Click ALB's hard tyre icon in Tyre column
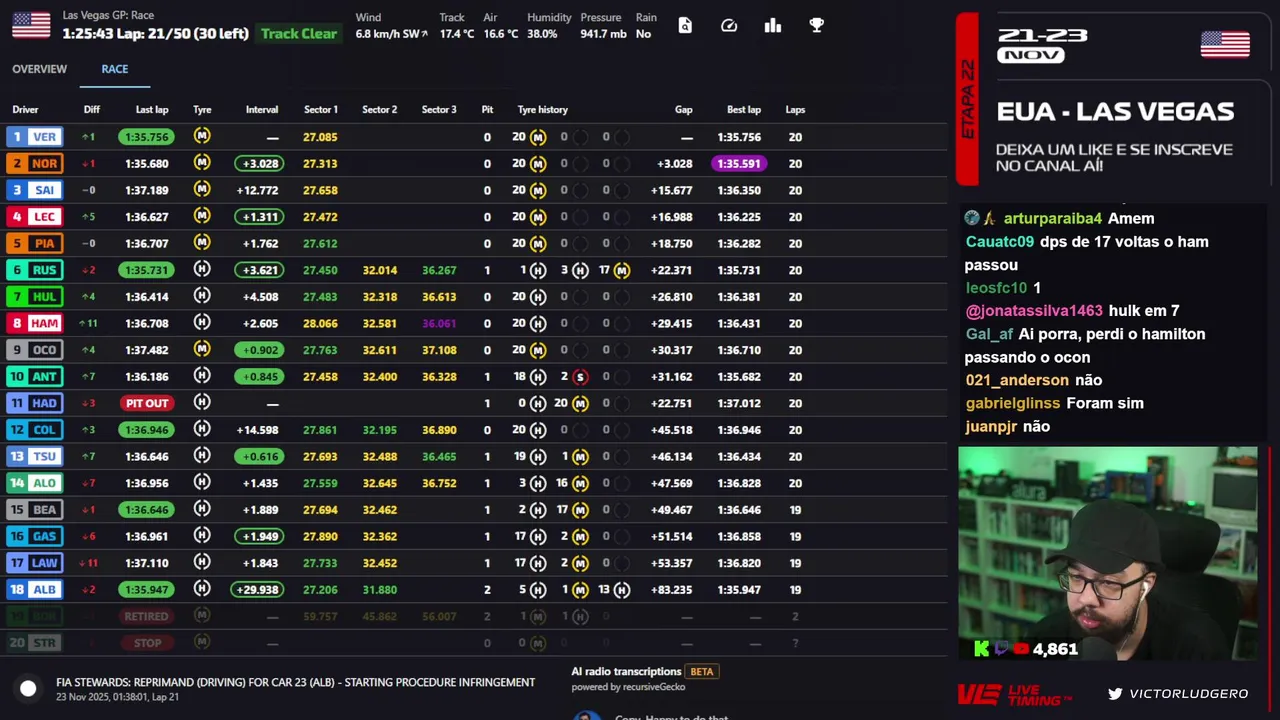Screen dimensions: 1280x720 tap(202, 589)
